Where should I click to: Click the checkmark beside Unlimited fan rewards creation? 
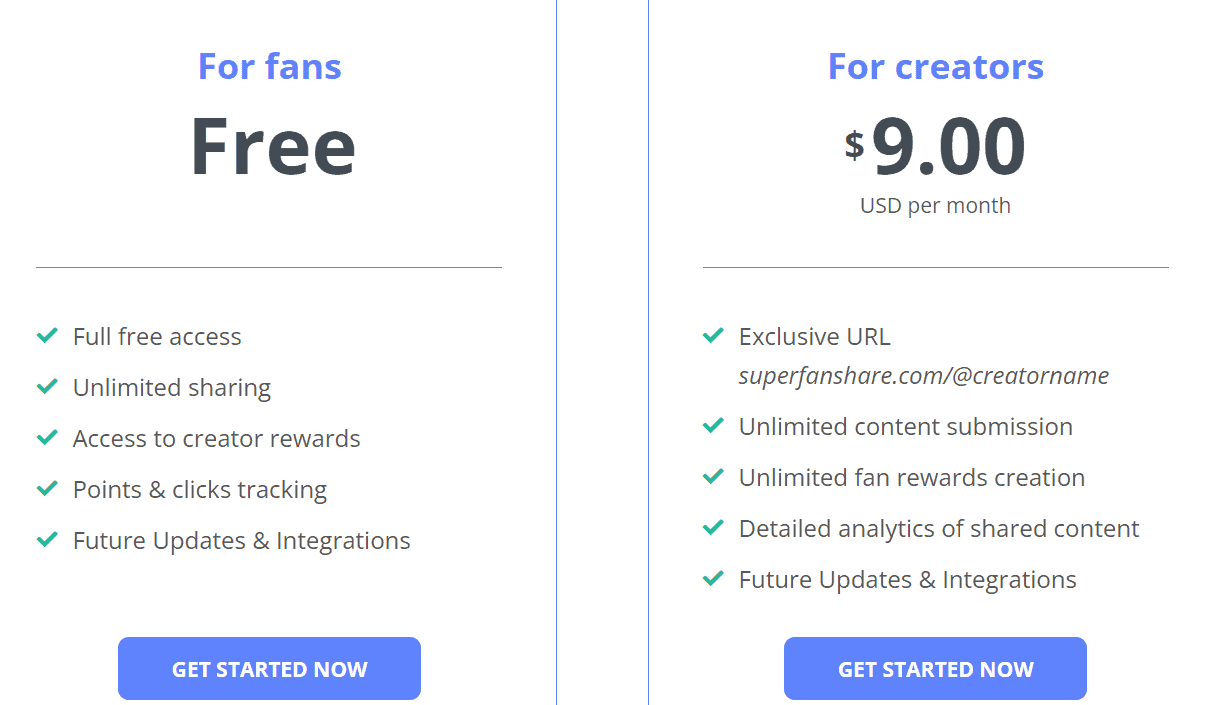(712, 477)
